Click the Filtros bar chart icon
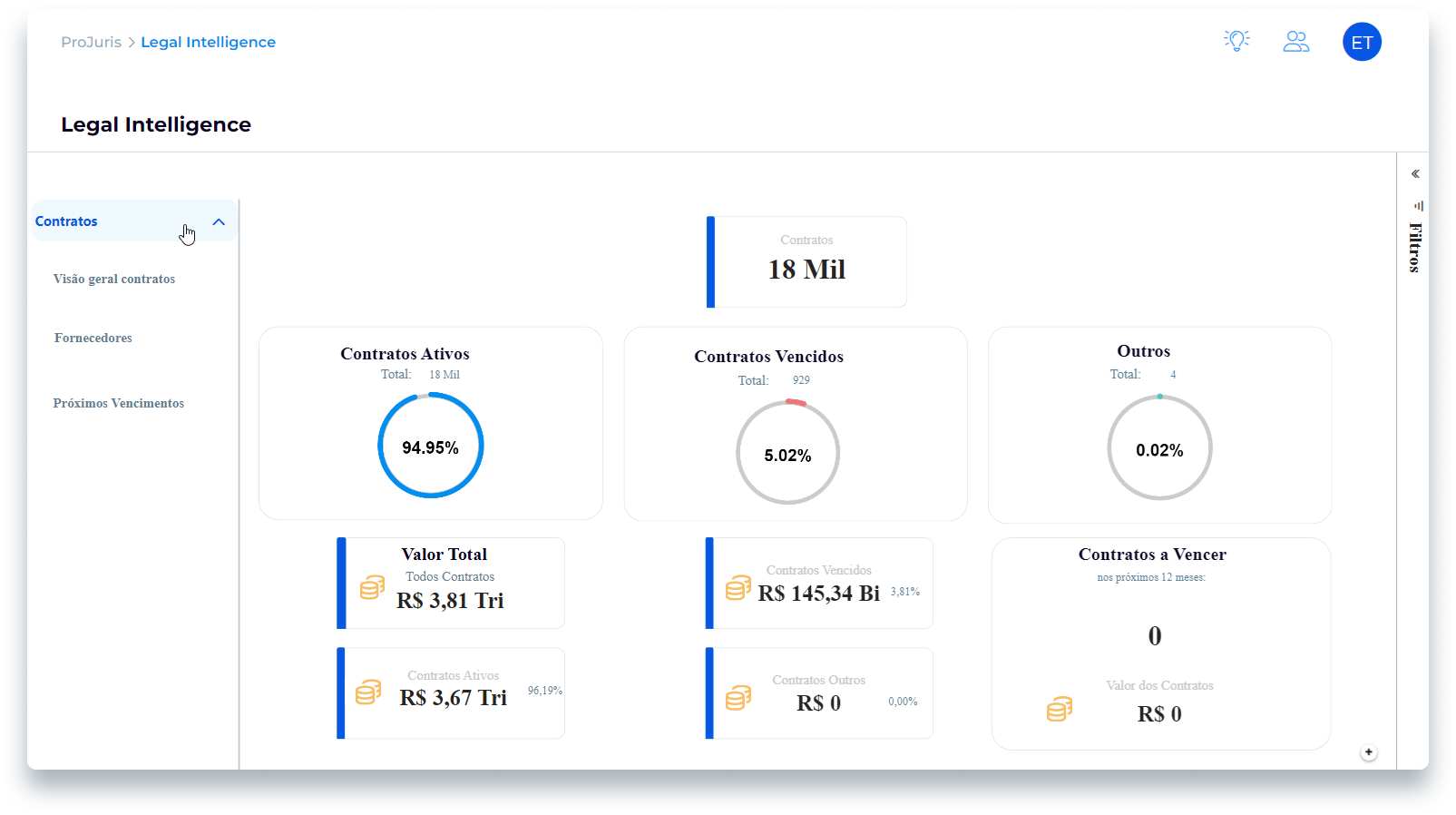 tap(1419, 206)
